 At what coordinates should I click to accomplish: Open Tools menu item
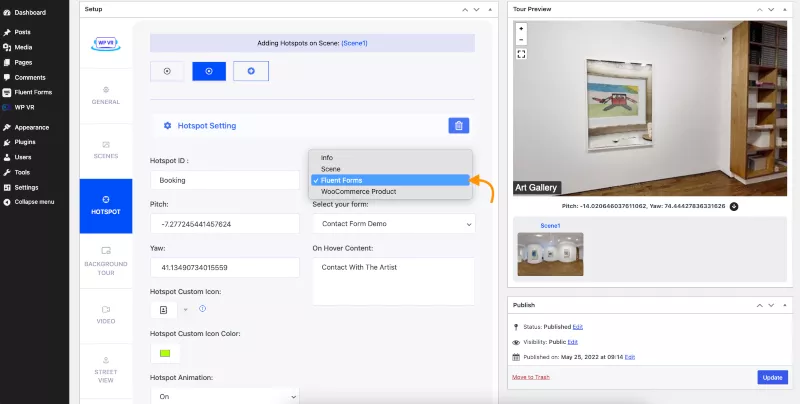coord(17,172)
